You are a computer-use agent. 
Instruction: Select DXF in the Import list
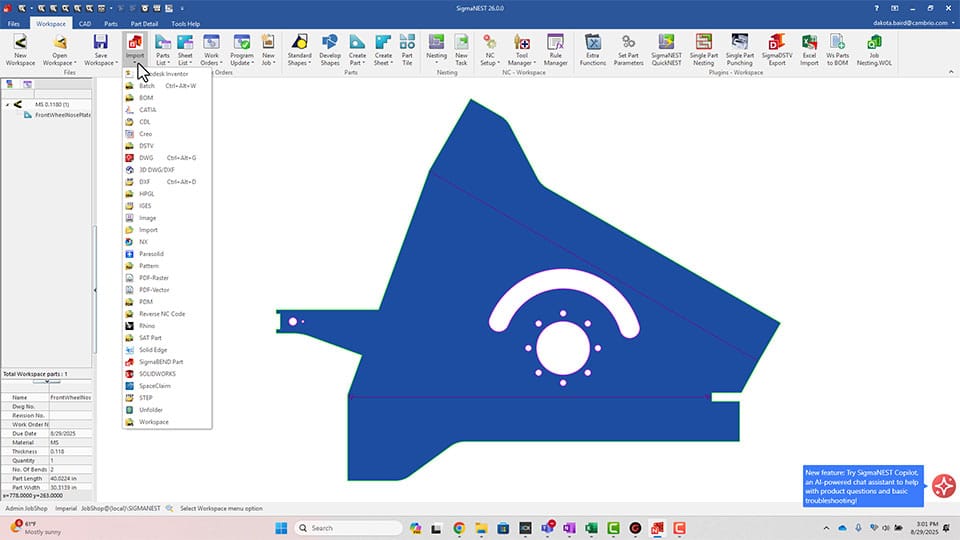[145, 182]
